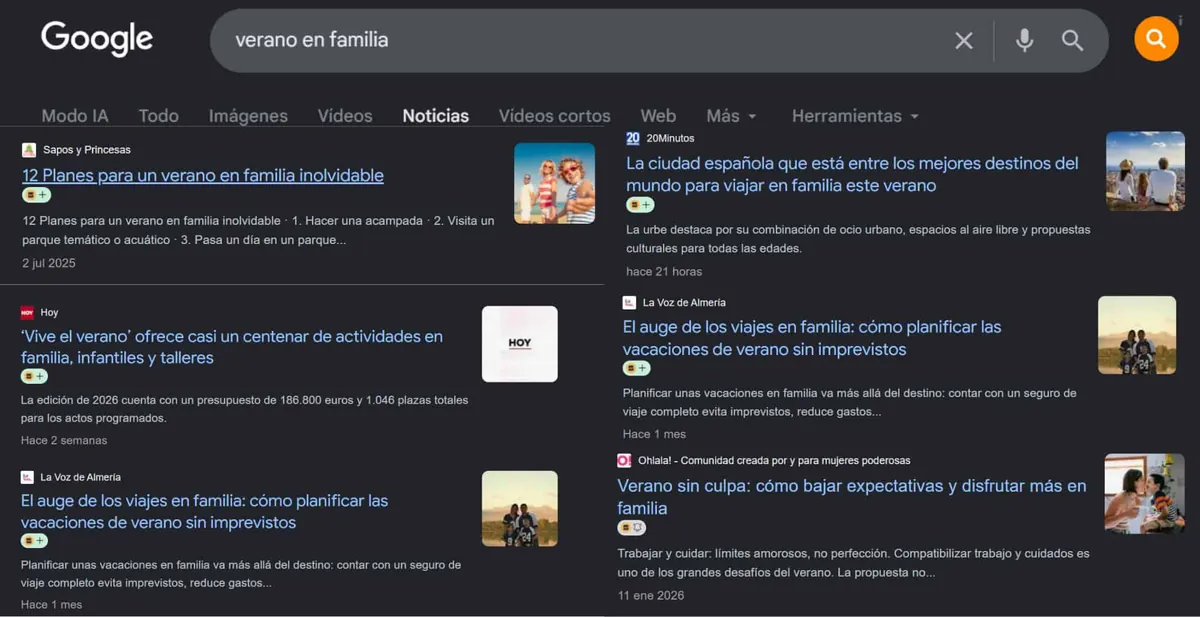Click thumbnail of right-column La Voz de Almería article
This screenshot has width=1200, height=617.
(1137, 335)
